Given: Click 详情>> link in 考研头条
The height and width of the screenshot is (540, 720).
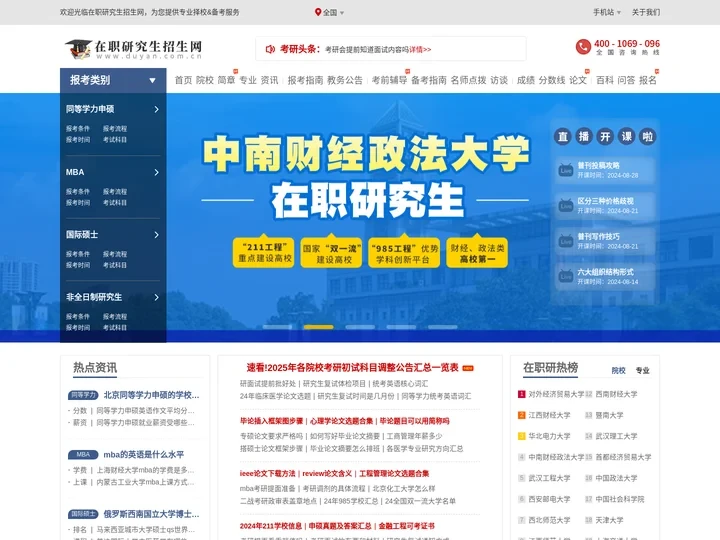Looking at the screenshot, I should coord(420,50).
